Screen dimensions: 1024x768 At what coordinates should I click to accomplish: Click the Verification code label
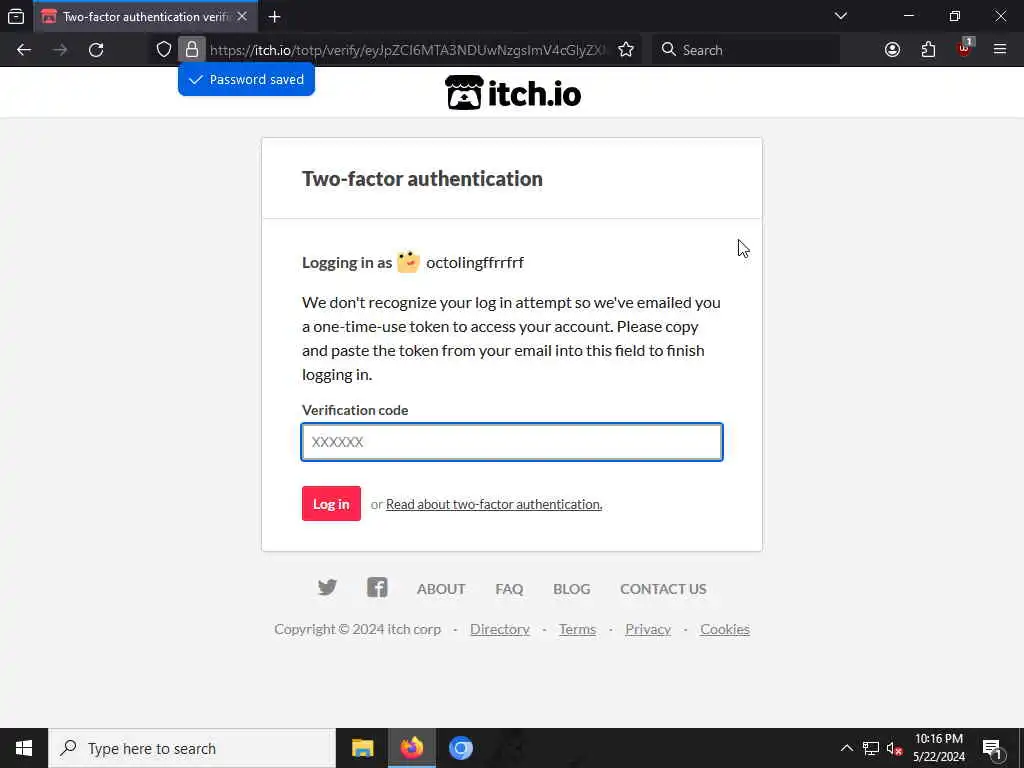(355, 410)
